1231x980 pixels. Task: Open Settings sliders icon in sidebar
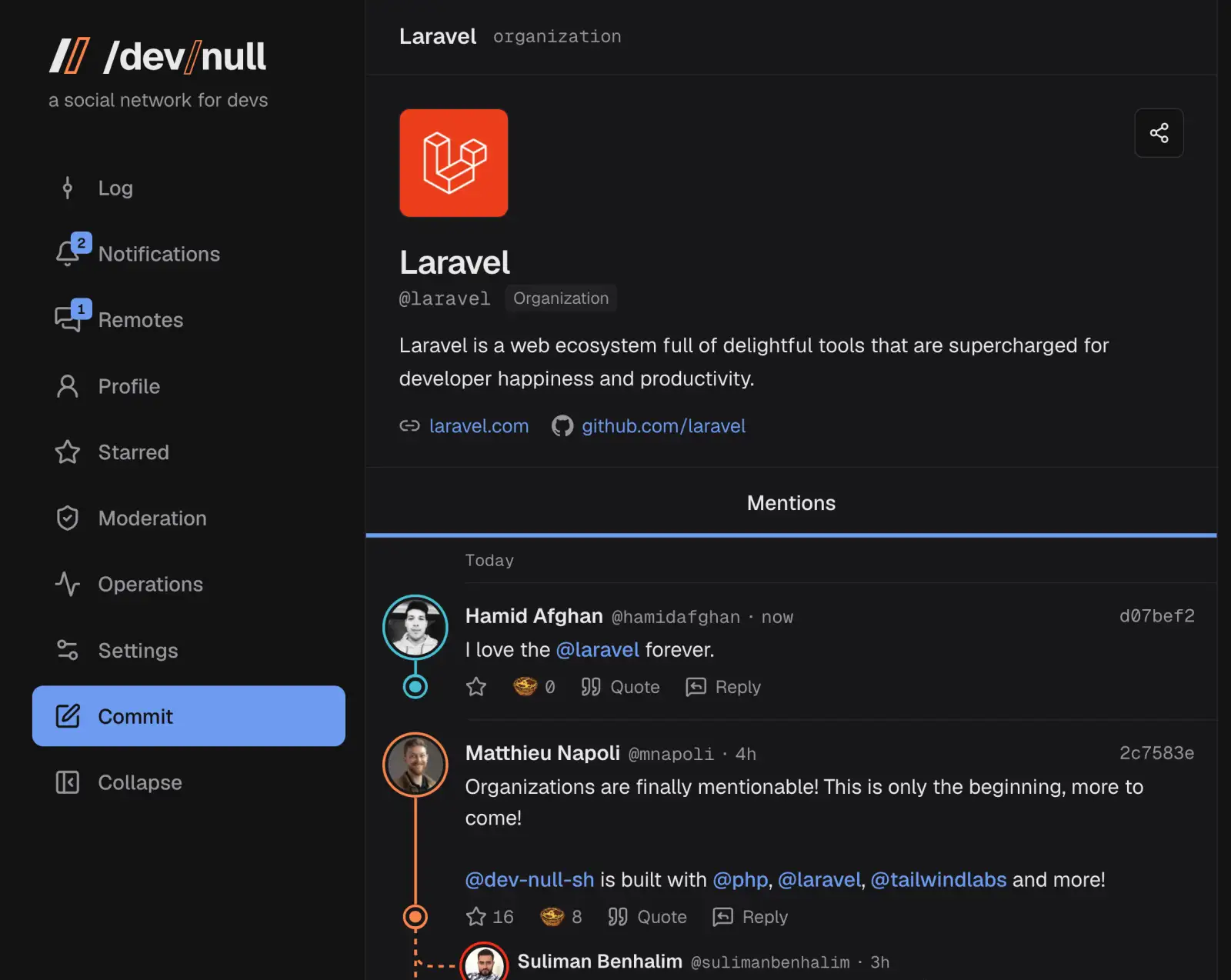[x=68, y=651]
